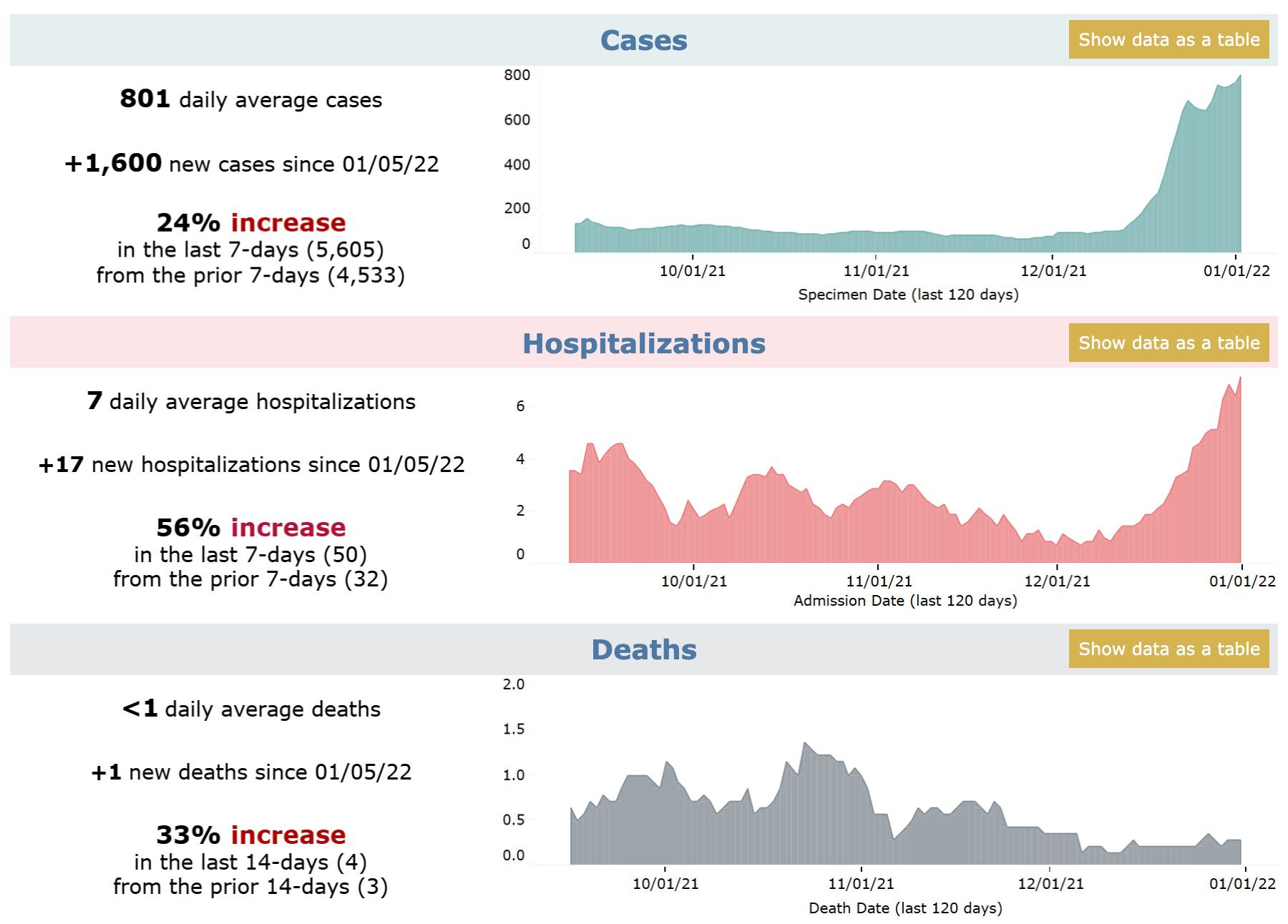Show Cases data as a table
1288x924 pixels.
(x=1169, y=40)
